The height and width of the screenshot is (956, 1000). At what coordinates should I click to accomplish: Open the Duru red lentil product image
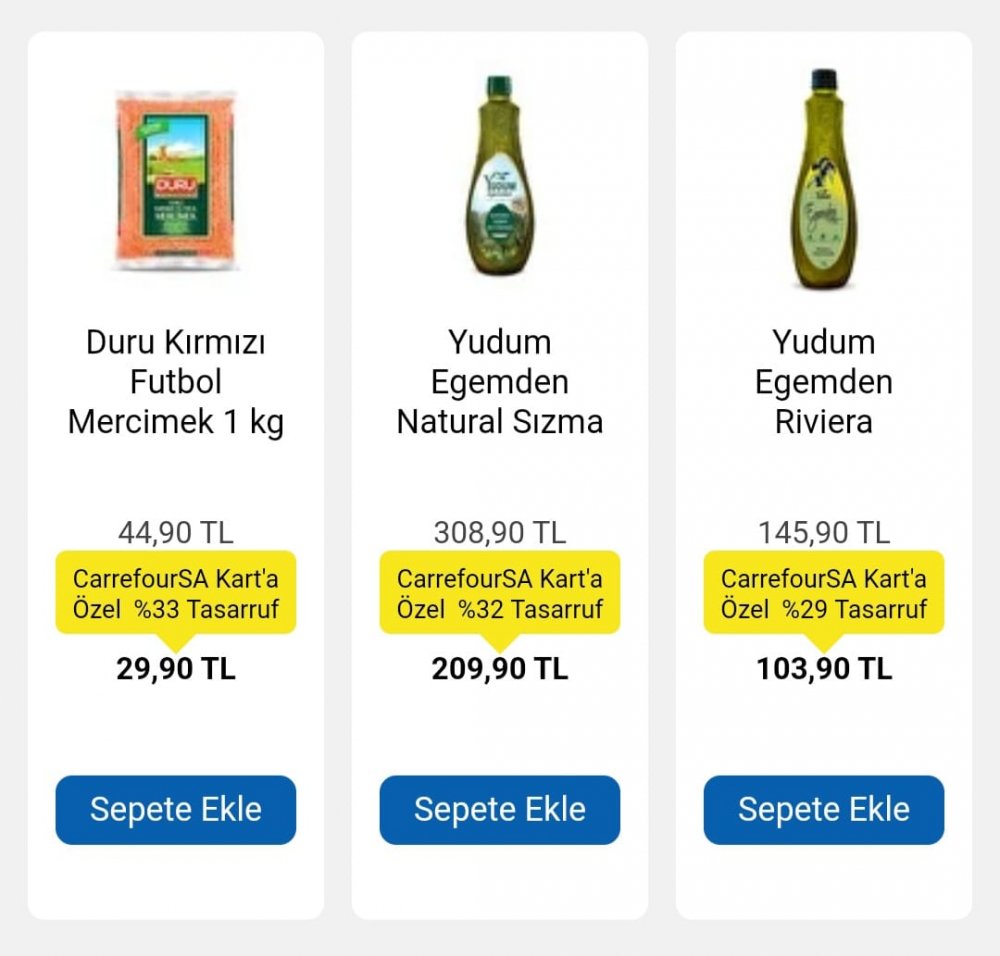click(x=176, y=181)
